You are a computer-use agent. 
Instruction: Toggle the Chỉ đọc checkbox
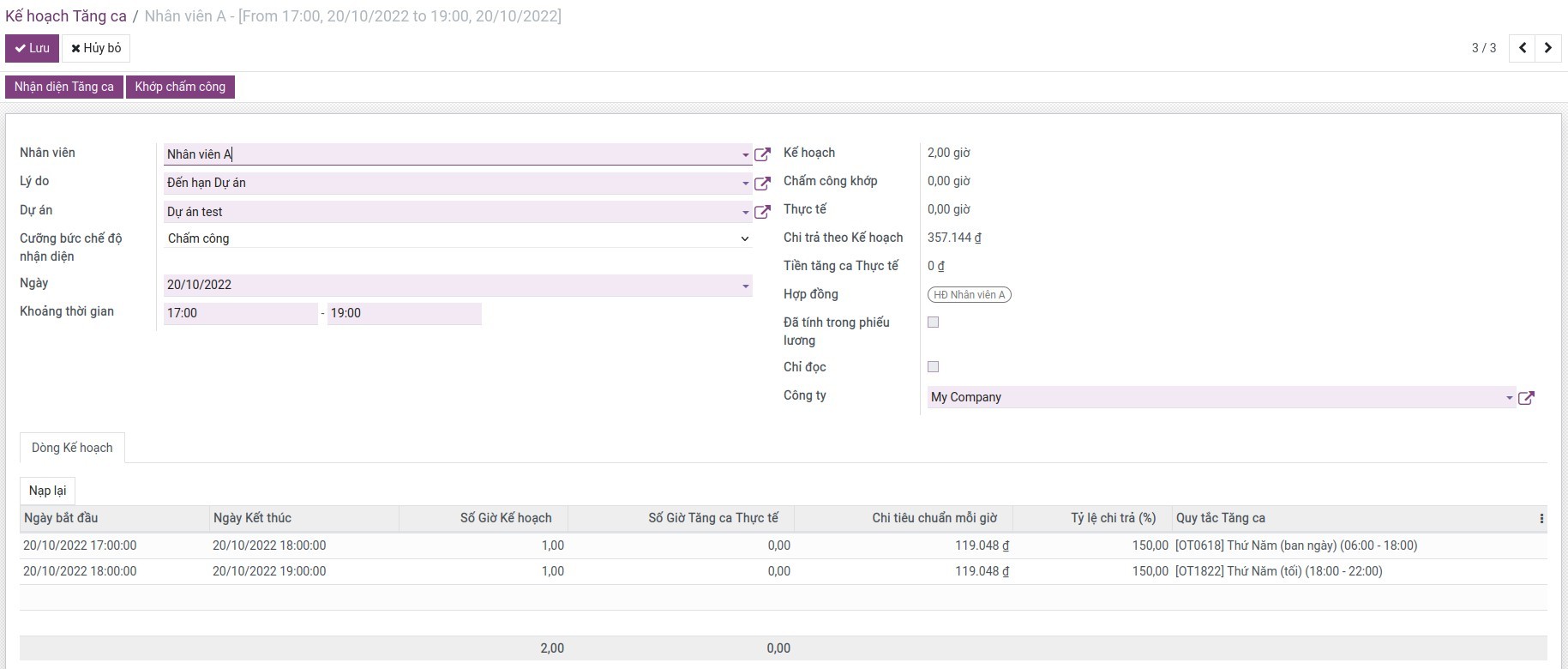point(934,367)
